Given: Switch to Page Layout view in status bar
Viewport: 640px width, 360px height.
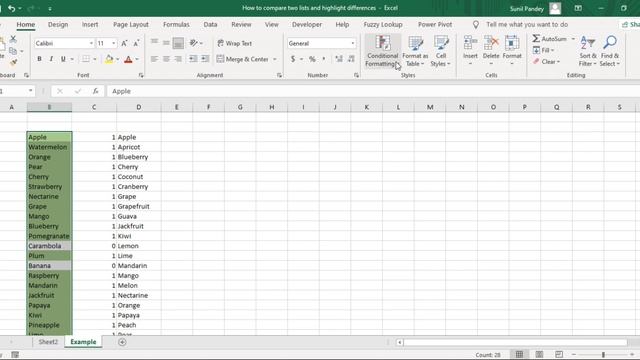Looking at the screenshot, I should click(x=539, y=355).
